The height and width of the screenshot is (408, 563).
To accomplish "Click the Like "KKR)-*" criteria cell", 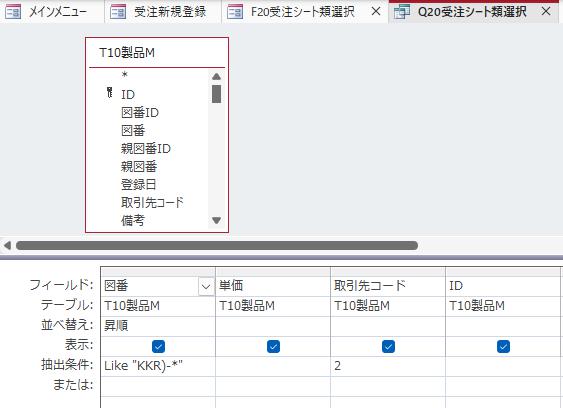I will click(x=158, y=366).
